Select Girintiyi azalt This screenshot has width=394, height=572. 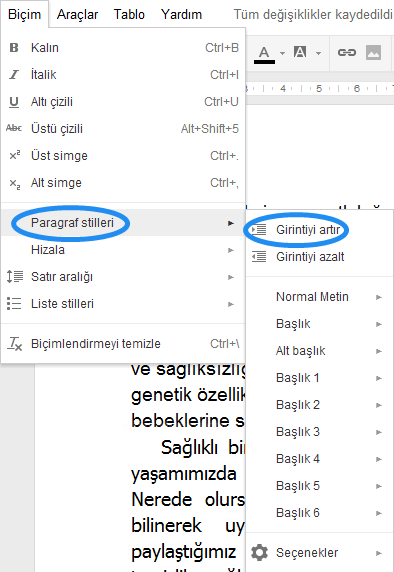pos(320,257)
